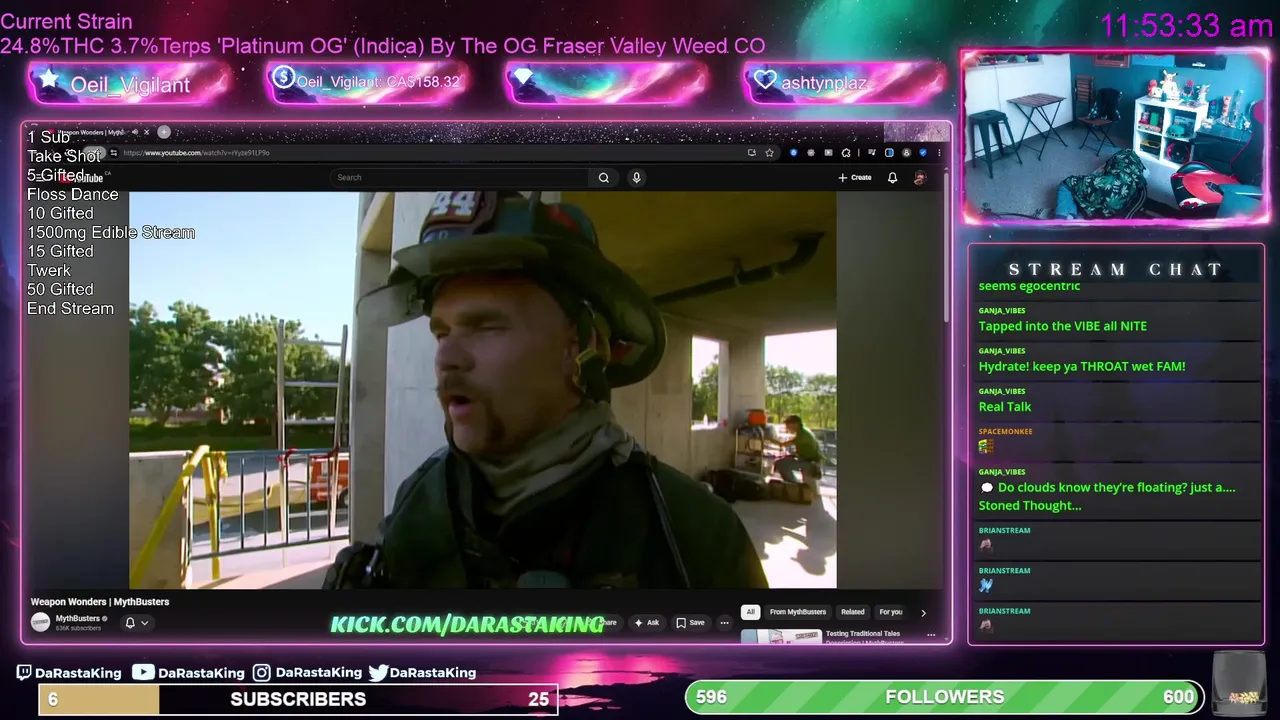Click the FOLLOWERS goal progress bar
Screen dimensions: 1280x720
[x=944, y=697]
